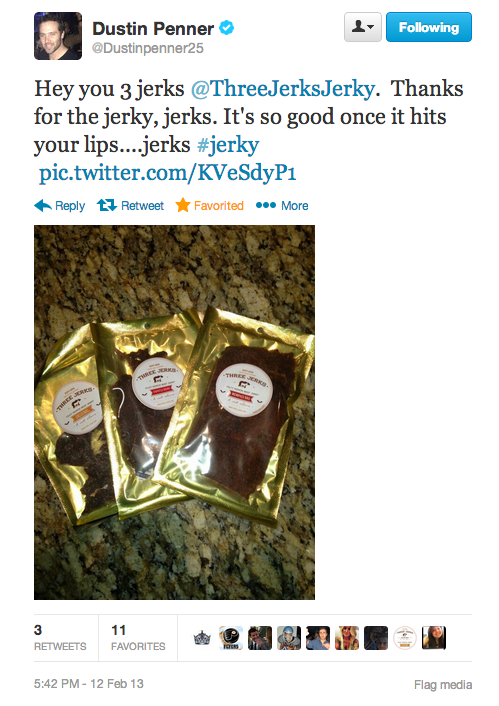Open the @ThreeJerksJerky mention link
This screenshot has height=706, width=499.
click(283, 89)
